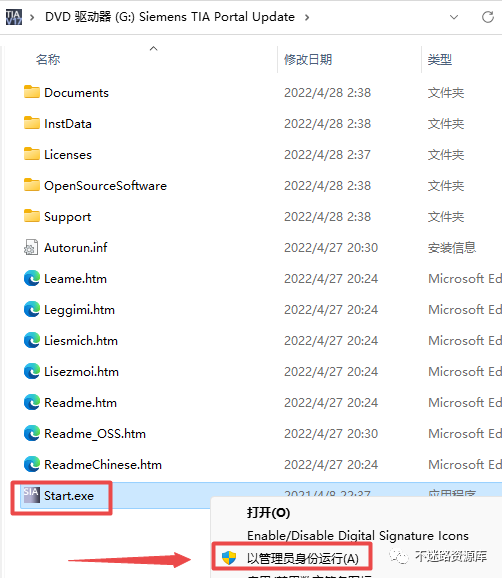Sort by the 名称 column header
Image resolution: width=502 pixels, height=578 pixels.
(48, 59)
